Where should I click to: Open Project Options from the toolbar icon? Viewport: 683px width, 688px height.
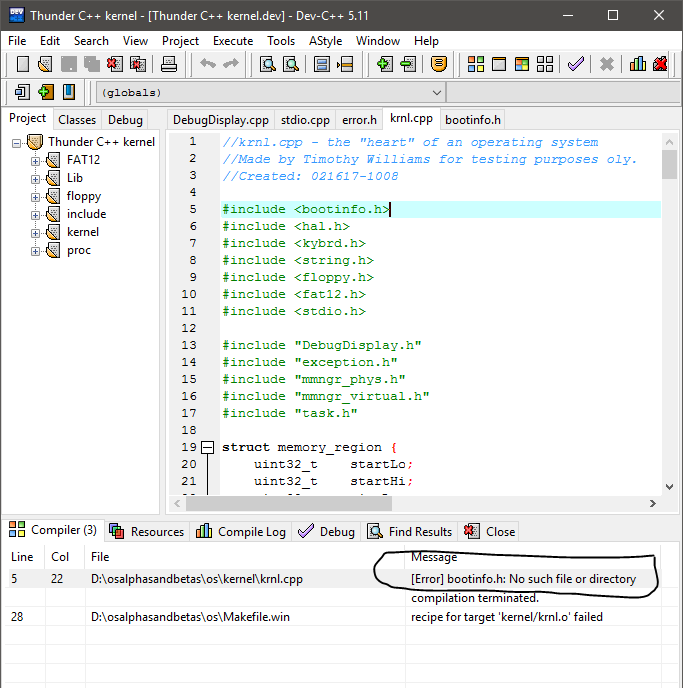(439, 64)
